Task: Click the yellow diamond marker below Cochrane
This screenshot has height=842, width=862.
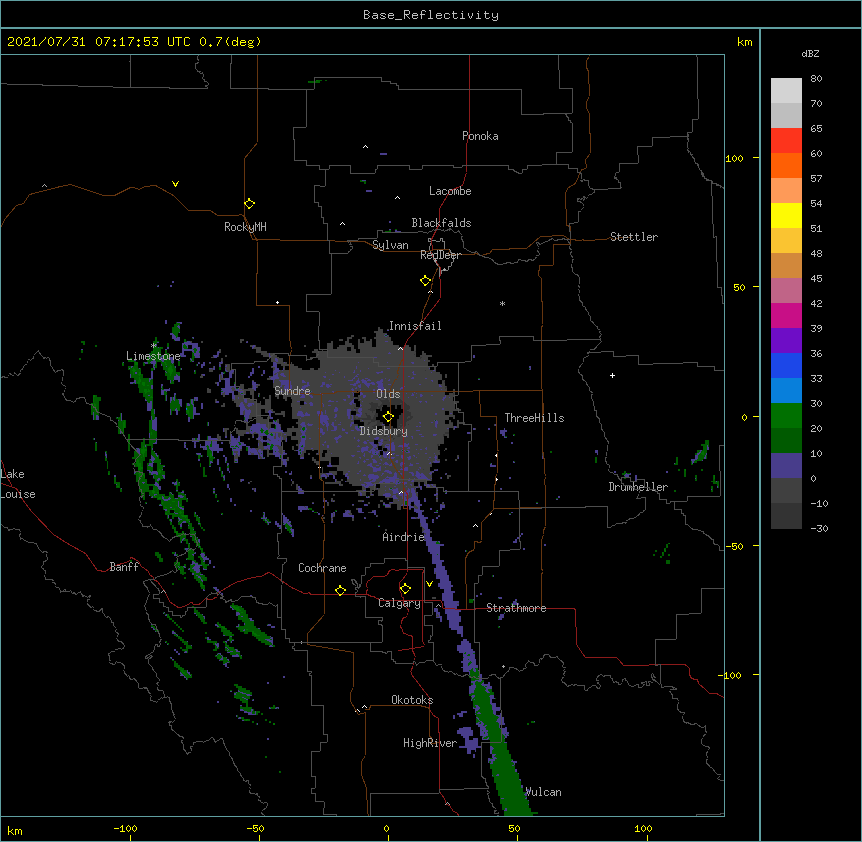Action: (x=340, y=590)
